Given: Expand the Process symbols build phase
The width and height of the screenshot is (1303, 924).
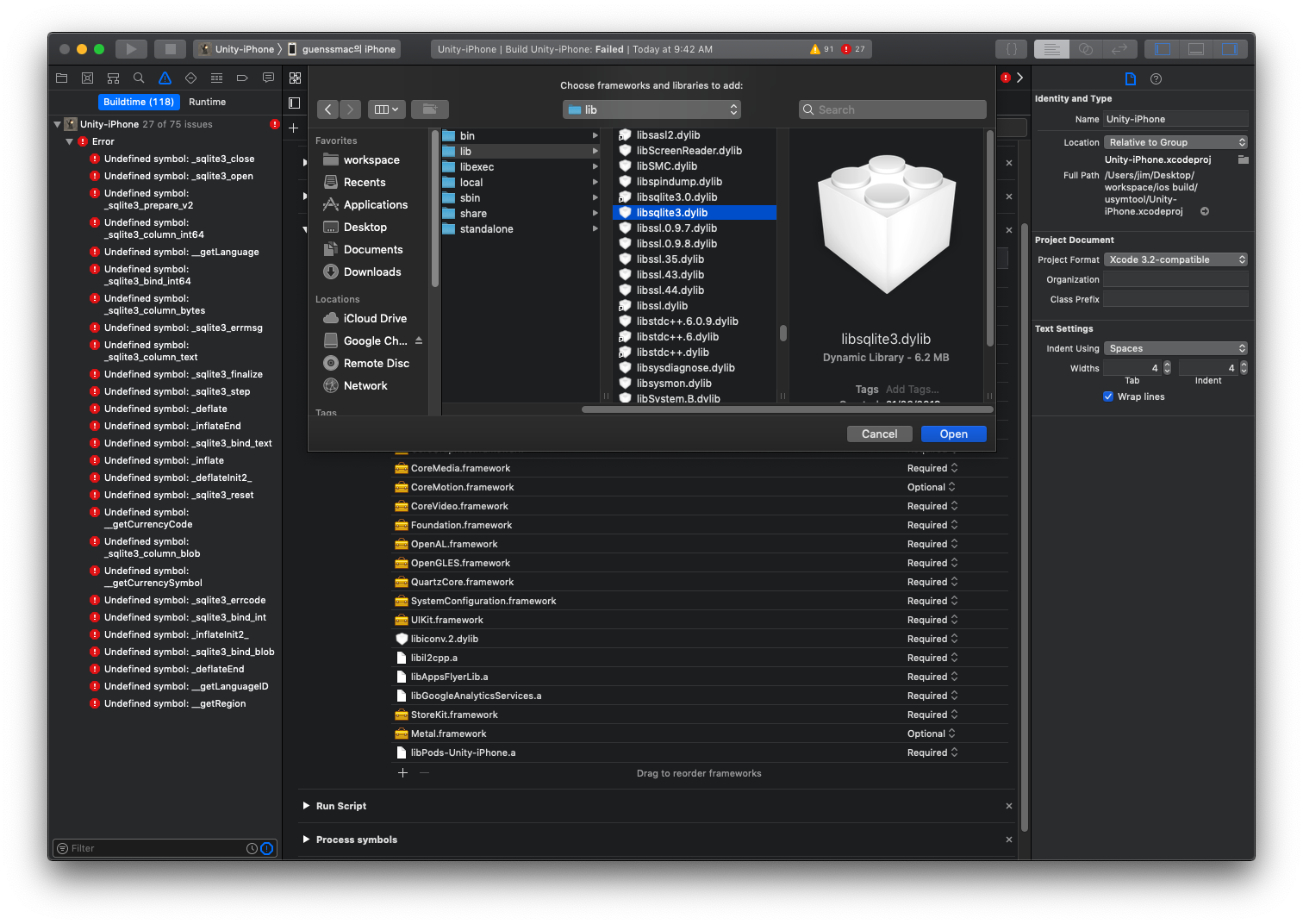Looking at the screenshot, I should (x=306, y=840).
